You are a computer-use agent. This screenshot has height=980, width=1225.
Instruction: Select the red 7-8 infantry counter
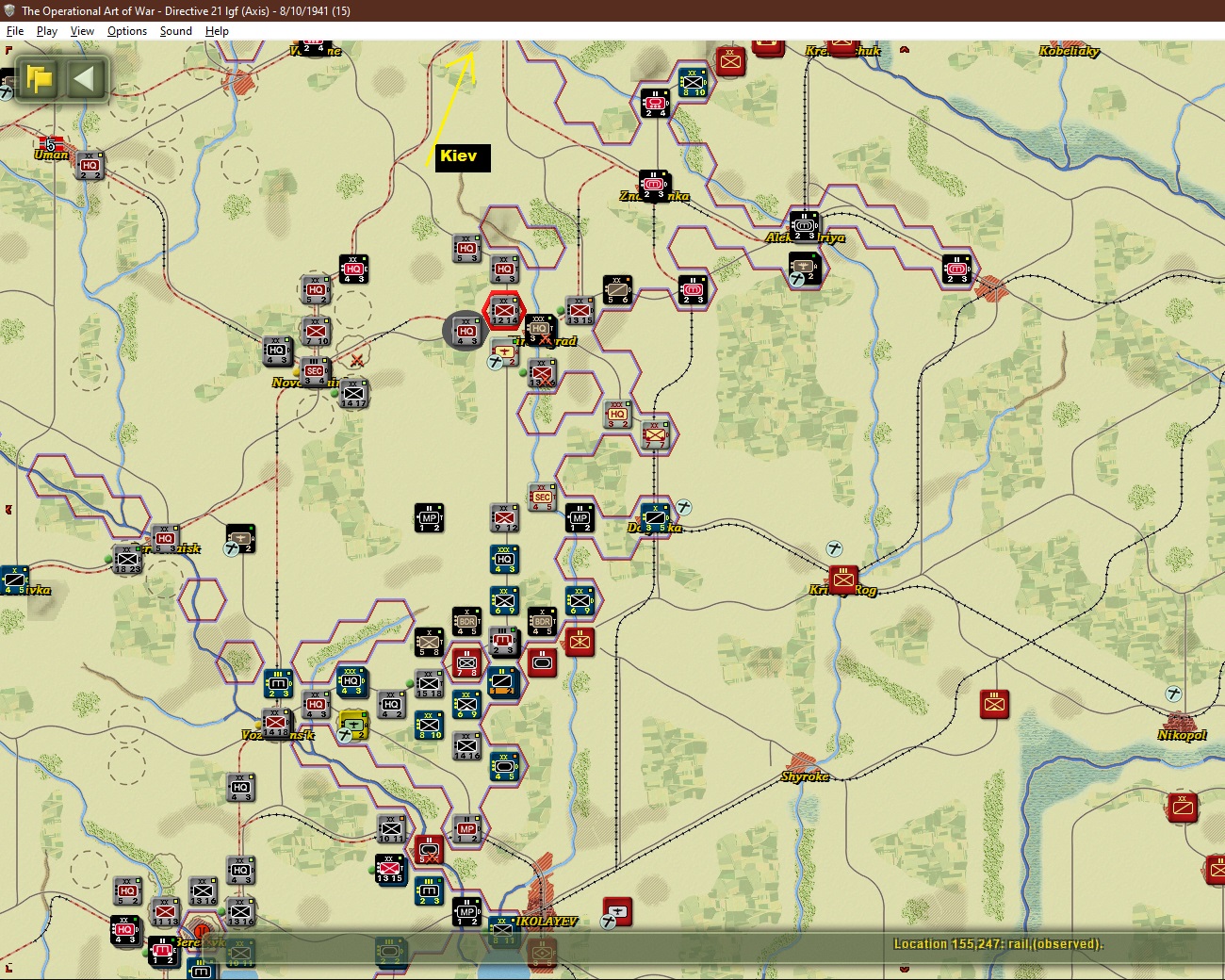(x=466, y=663)
